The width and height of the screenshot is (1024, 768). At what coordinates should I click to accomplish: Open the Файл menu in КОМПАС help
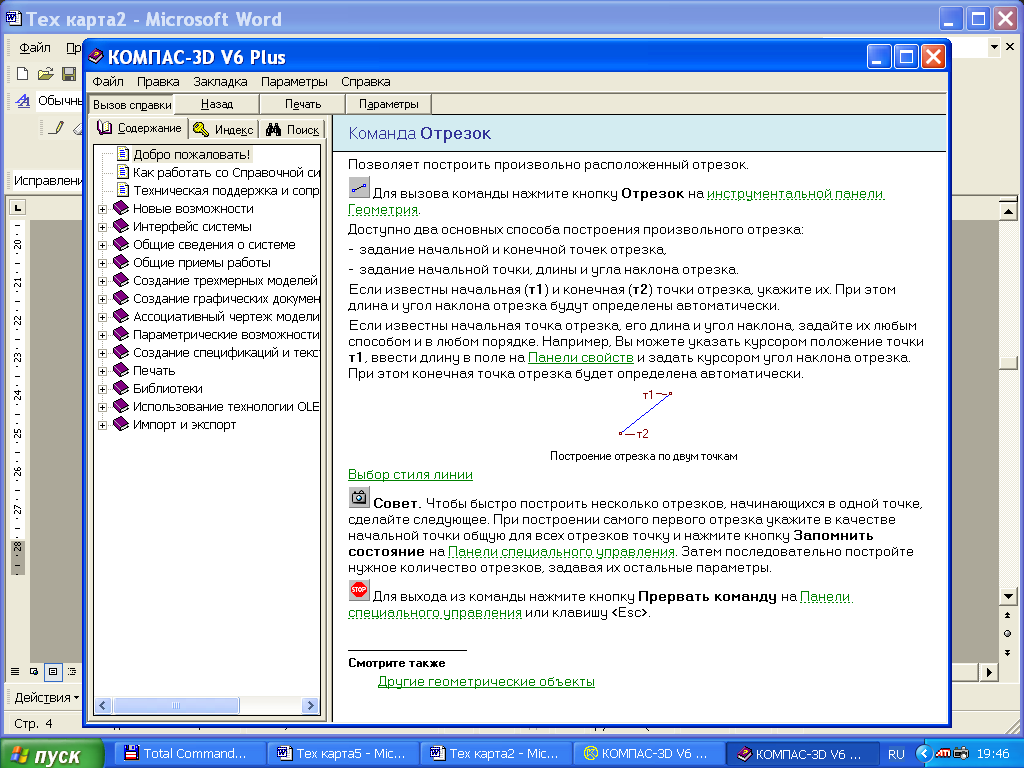pos(108,82)
